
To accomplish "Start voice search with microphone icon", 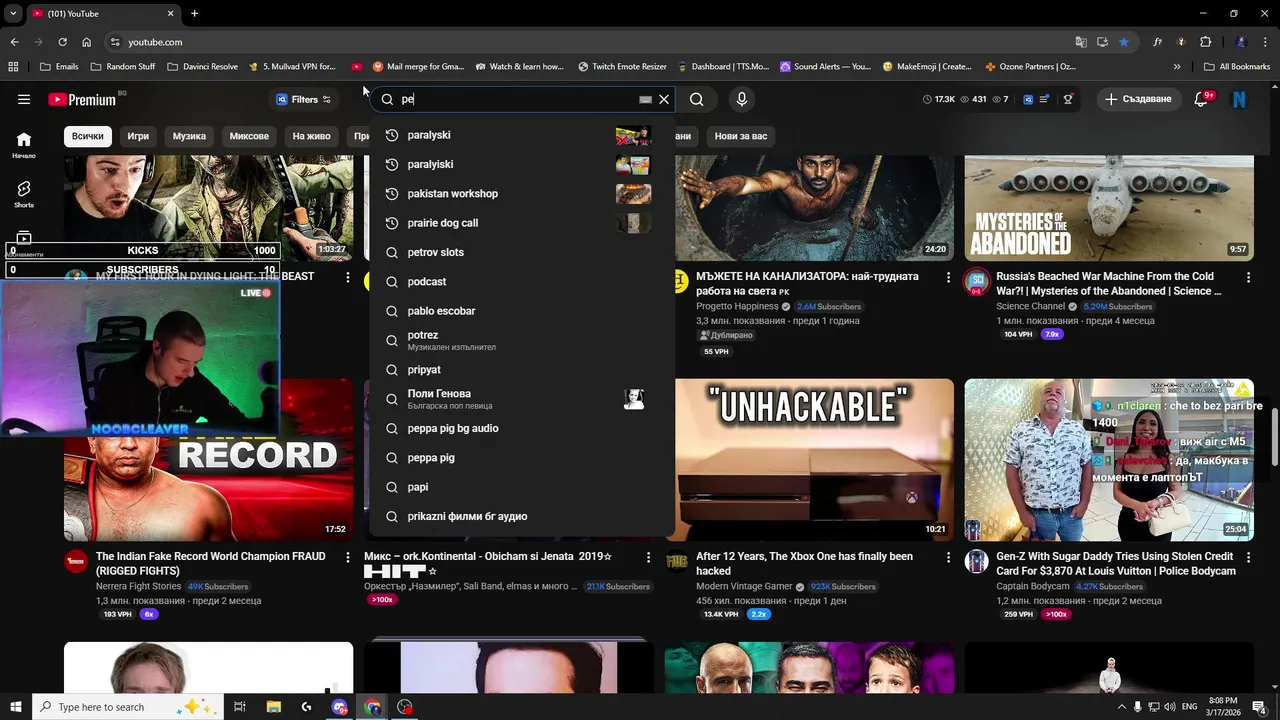I will [x=741, y=99].
